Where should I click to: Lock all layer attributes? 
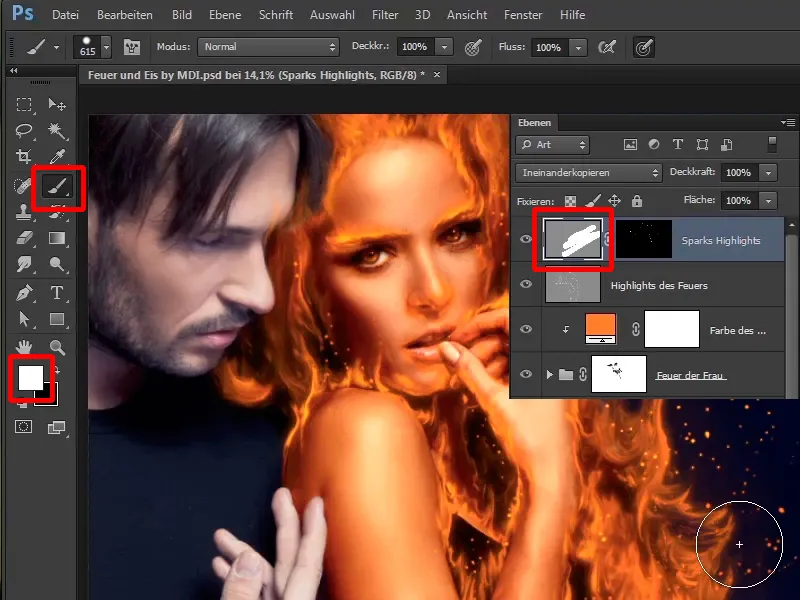[x=637, y=201]
